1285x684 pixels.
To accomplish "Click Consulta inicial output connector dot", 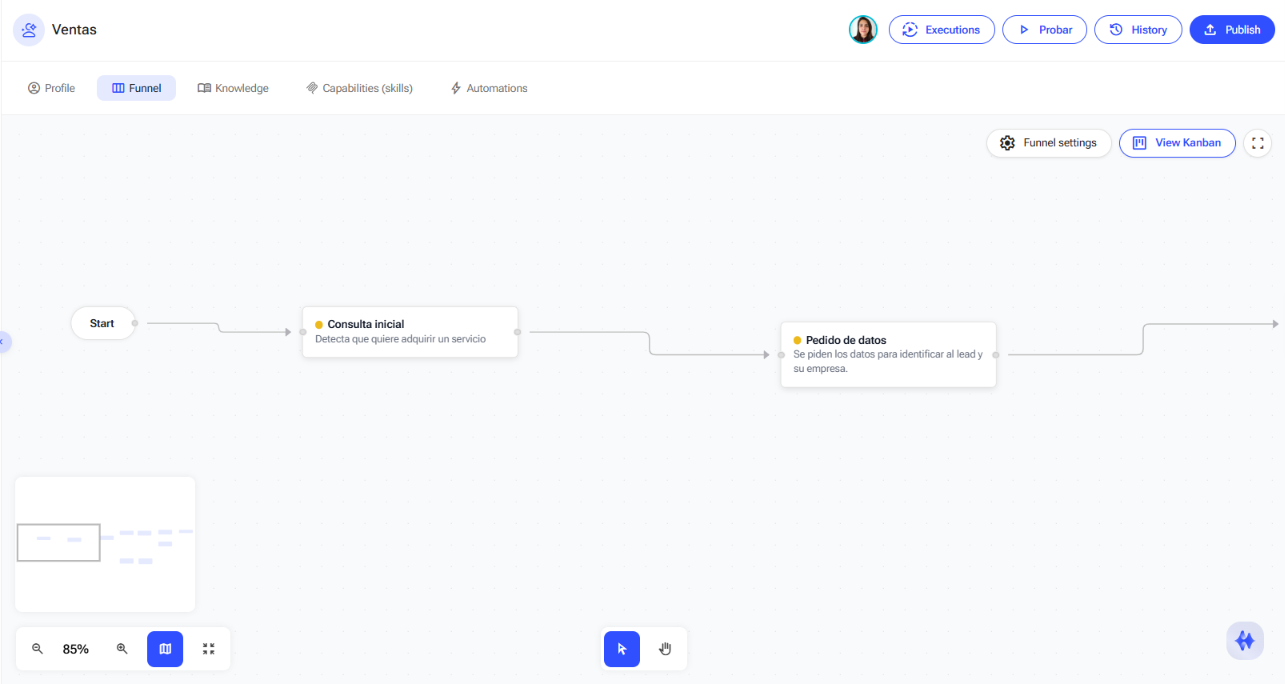I will (x=517, y=332).
